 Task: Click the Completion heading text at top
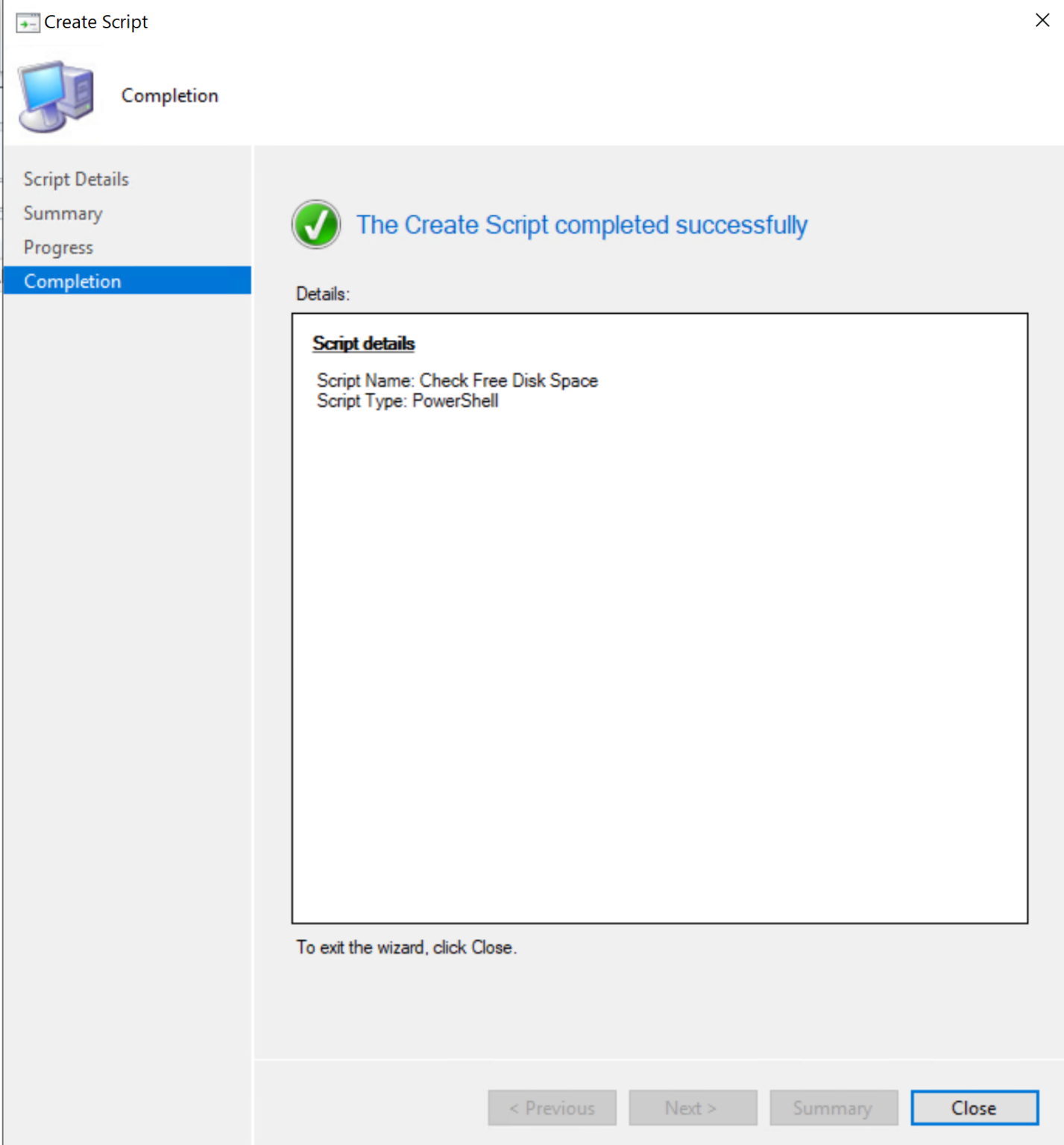169,96
